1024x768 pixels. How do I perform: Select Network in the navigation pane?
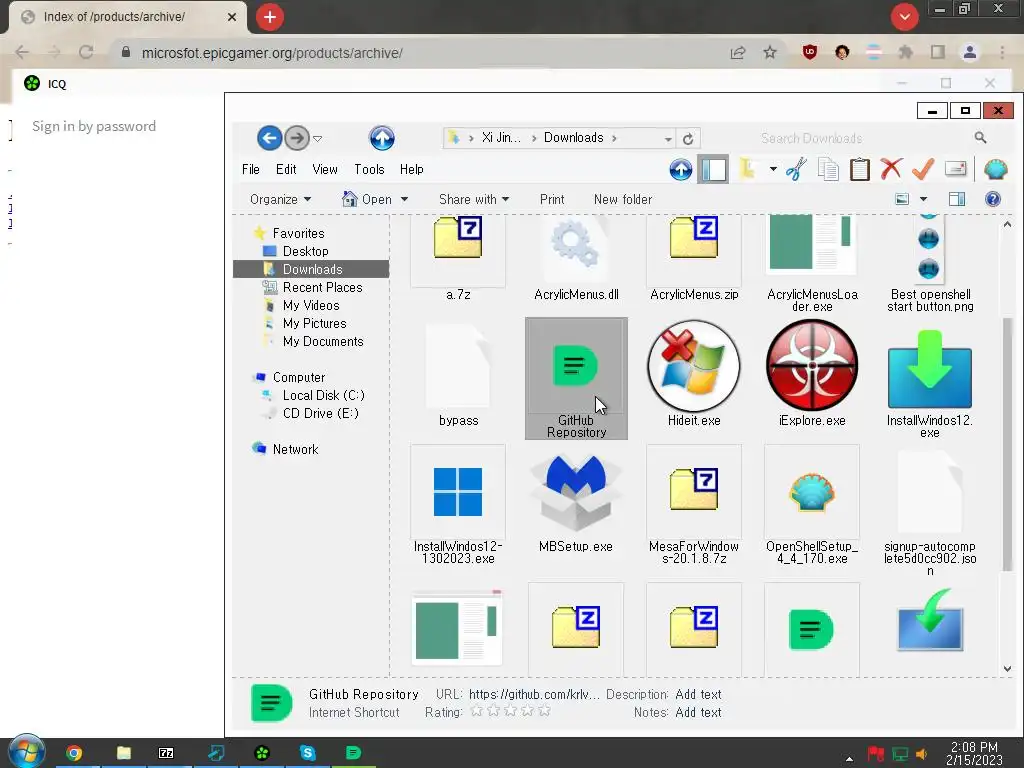295,449
